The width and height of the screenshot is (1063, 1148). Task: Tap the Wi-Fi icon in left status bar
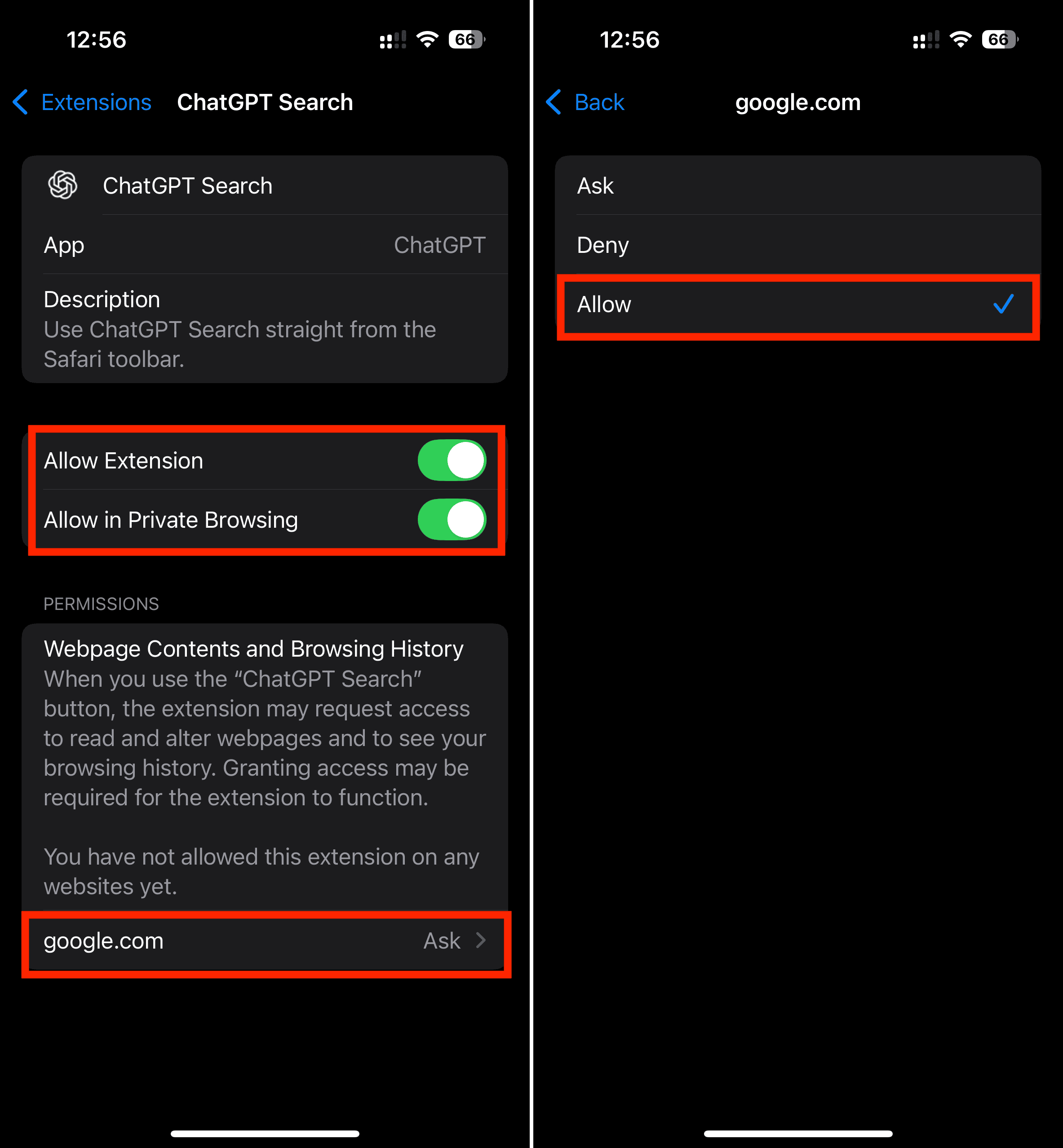tap(427, 40)
